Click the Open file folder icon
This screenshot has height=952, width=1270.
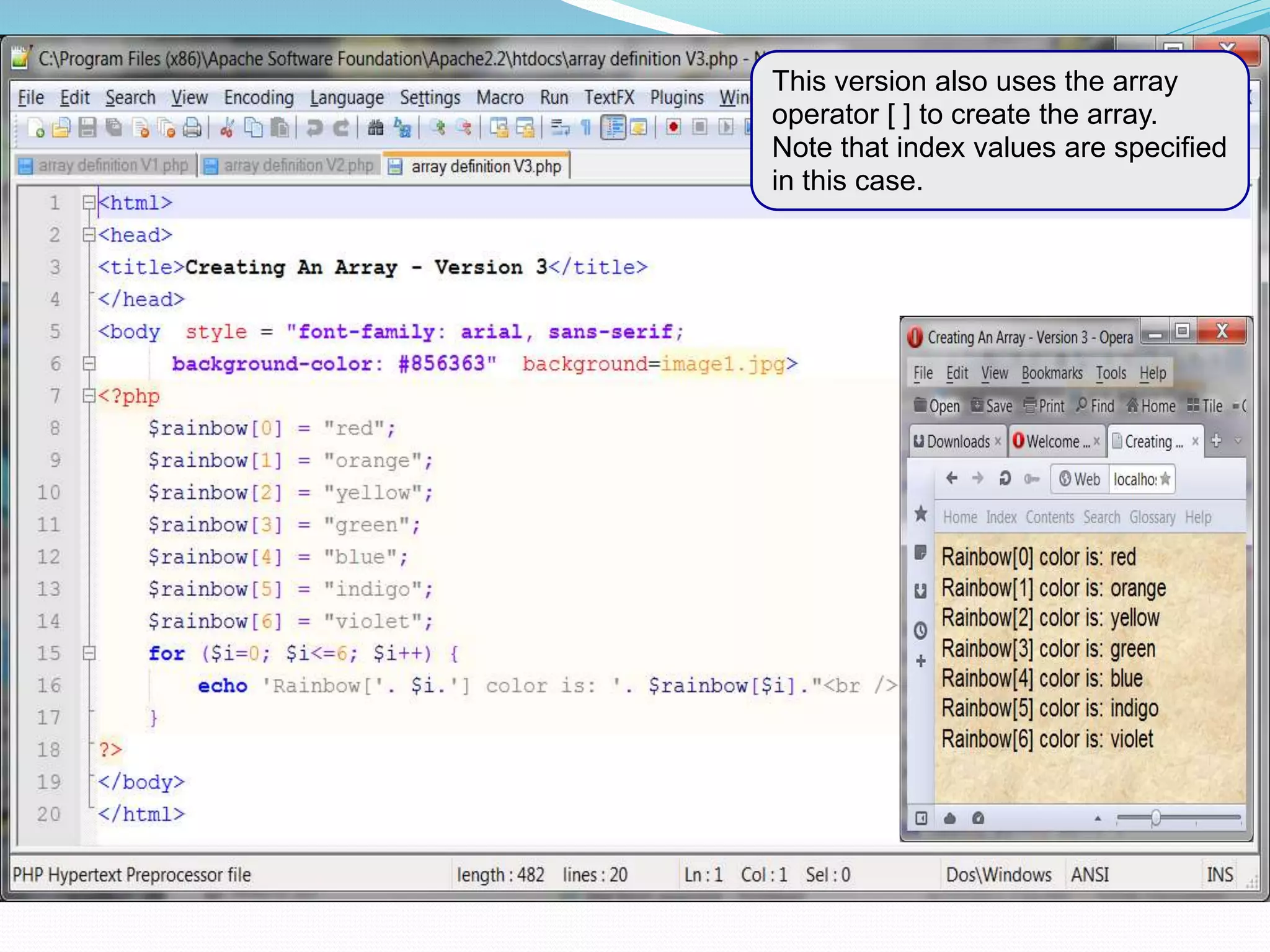coord(61,128)
